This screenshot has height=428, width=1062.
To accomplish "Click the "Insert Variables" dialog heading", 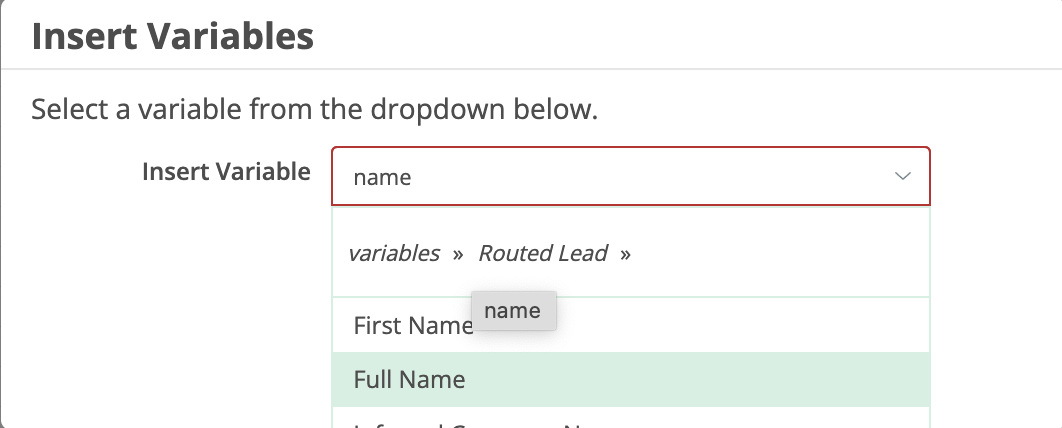I will 173,37.
